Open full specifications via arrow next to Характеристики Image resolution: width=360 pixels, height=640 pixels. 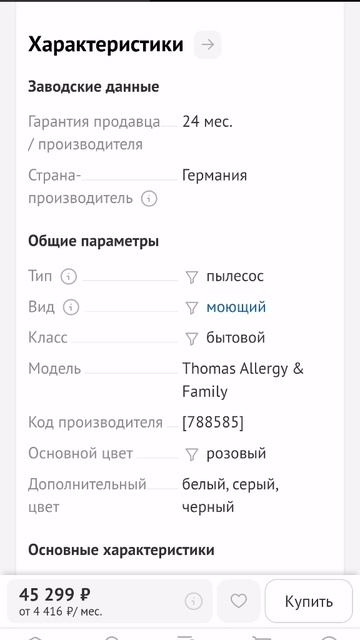(207, 44)
